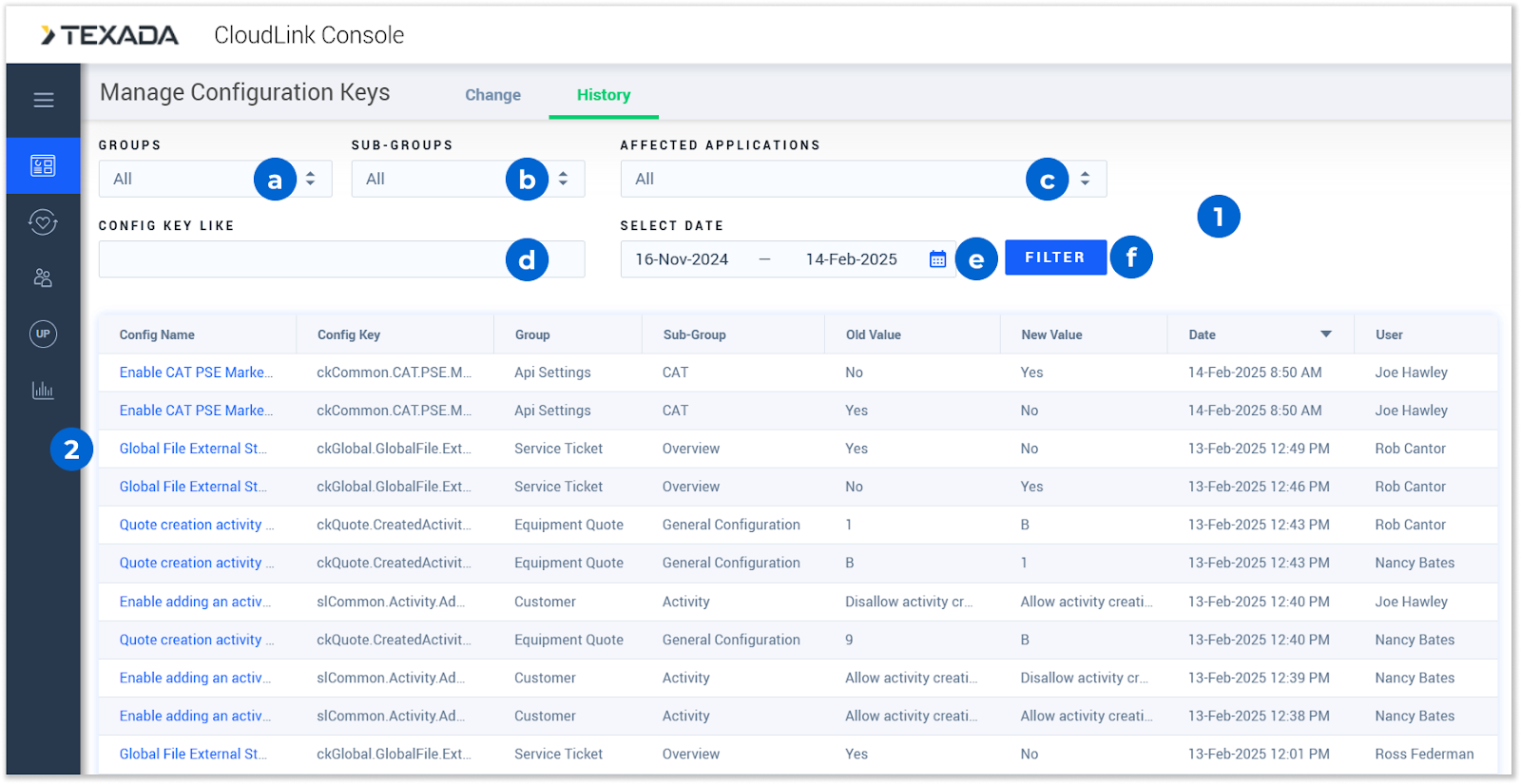Screen dimensions: 1521x784
Task: Open the calendar date picker icon
Action: (x=937, y=259)
